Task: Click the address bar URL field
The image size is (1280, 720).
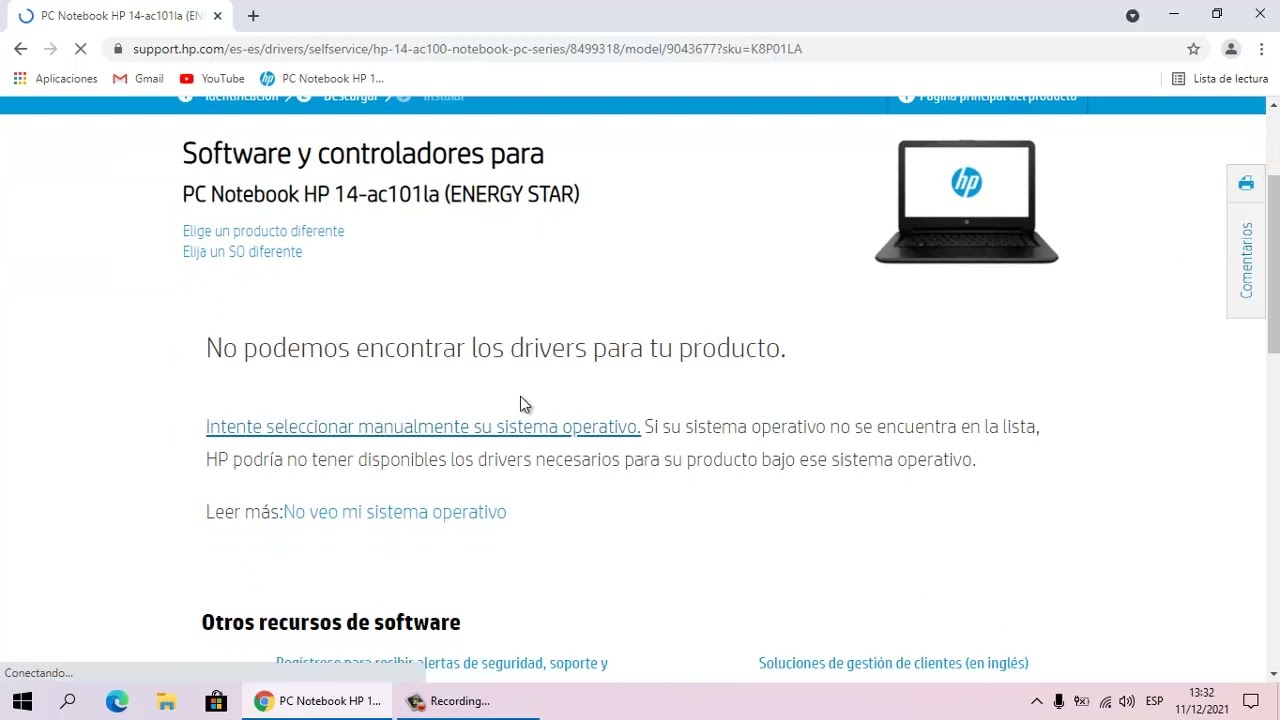Action: 640,48
